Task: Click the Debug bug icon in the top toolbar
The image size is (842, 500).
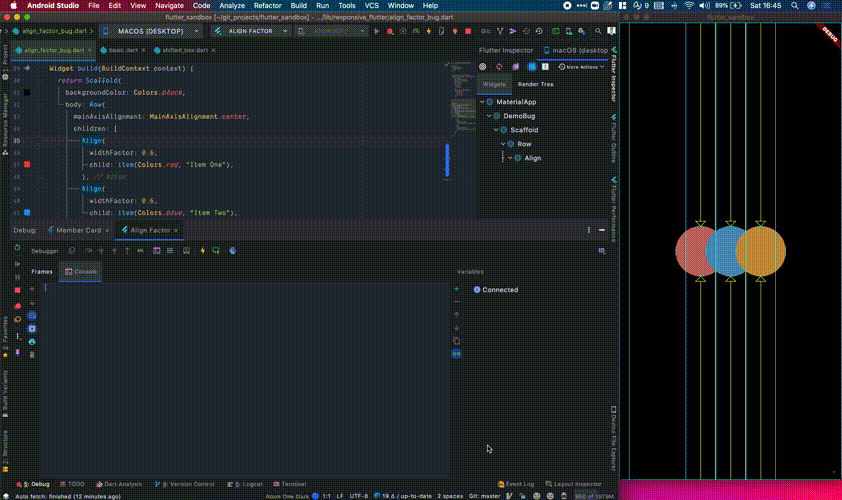Action: [x=389, y=31]
